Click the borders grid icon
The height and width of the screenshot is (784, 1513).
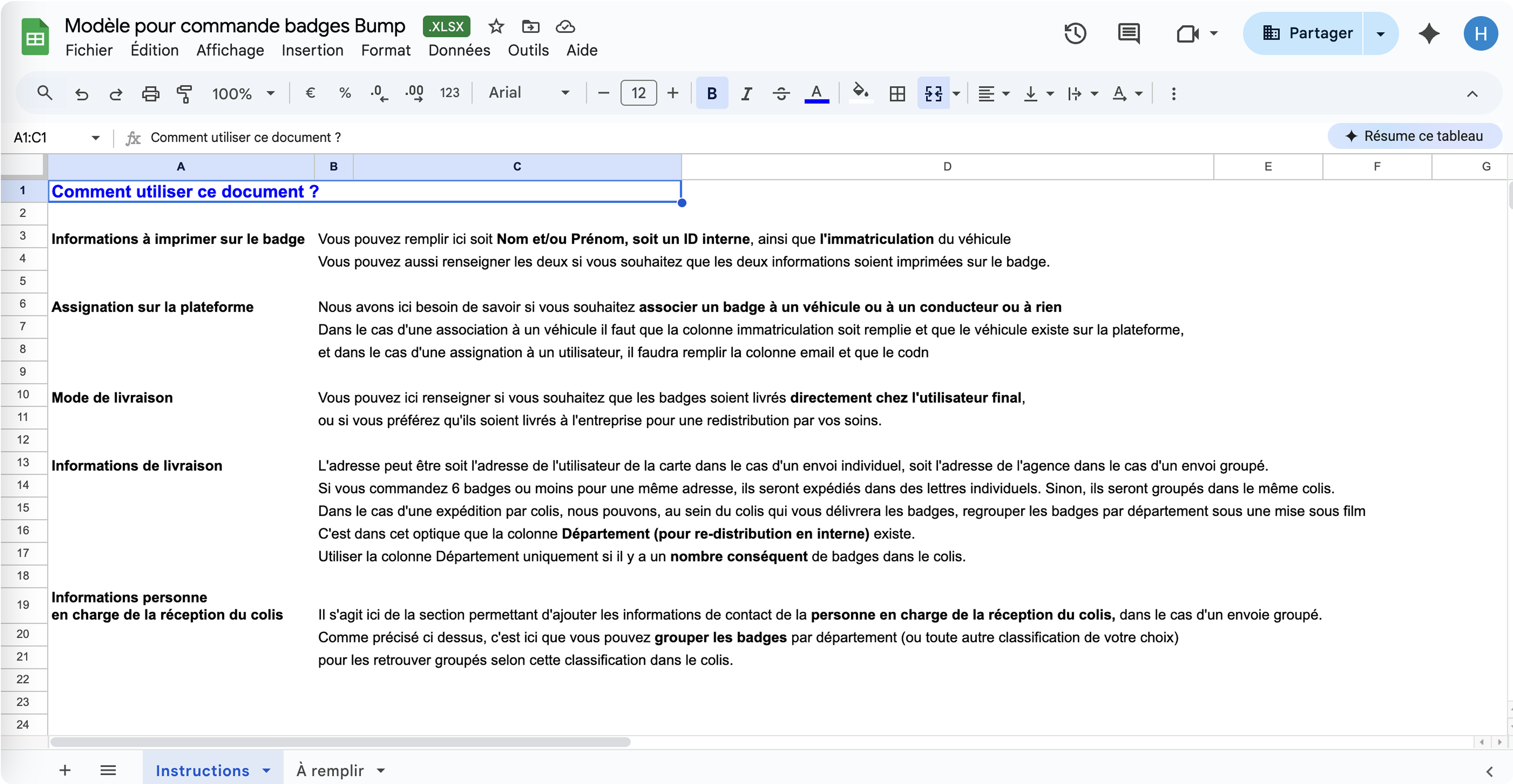click(x=897, y=93)
